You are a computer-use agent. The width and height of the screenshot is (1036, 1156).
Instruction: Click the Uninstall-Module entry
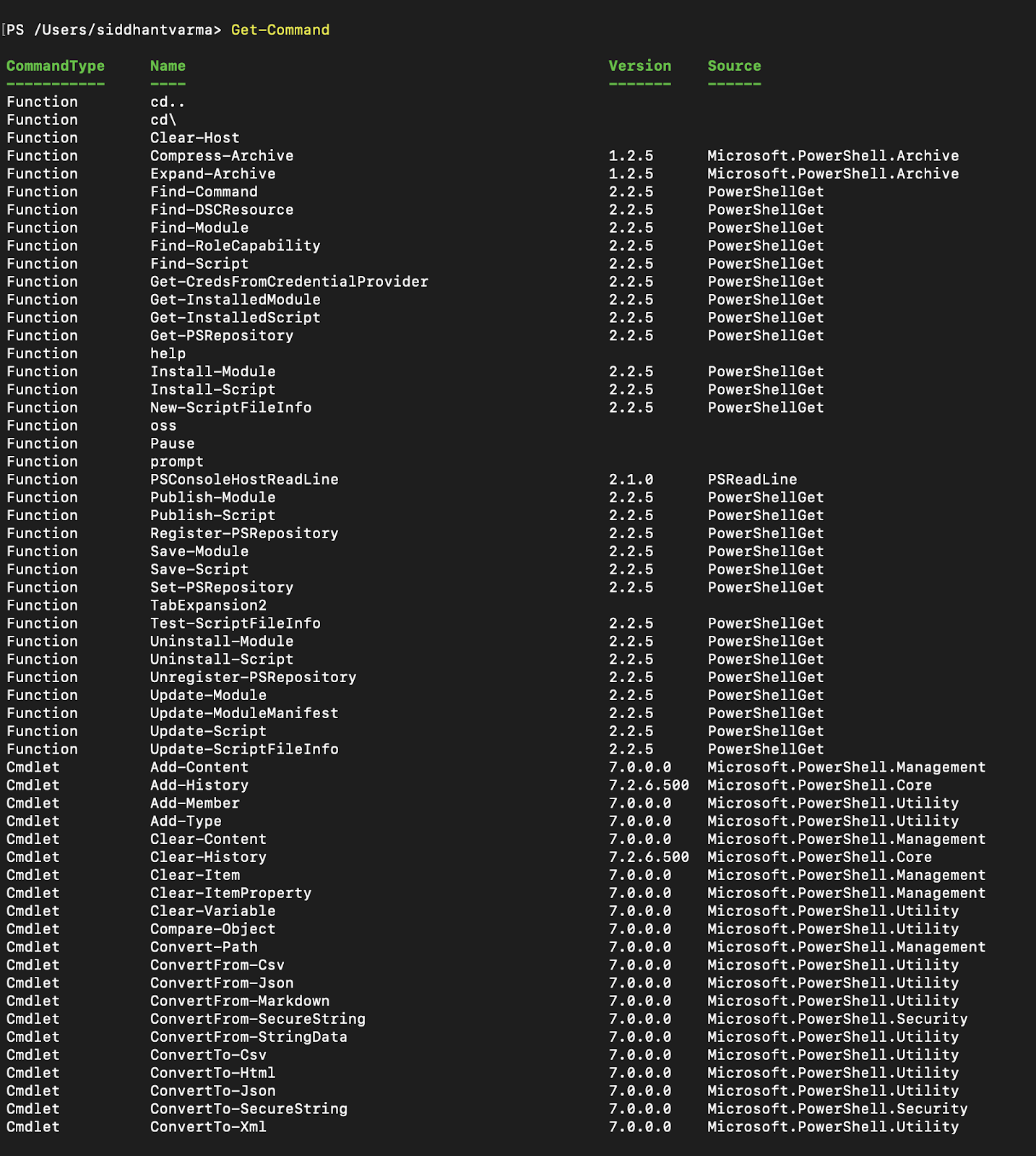pos(222,642)
